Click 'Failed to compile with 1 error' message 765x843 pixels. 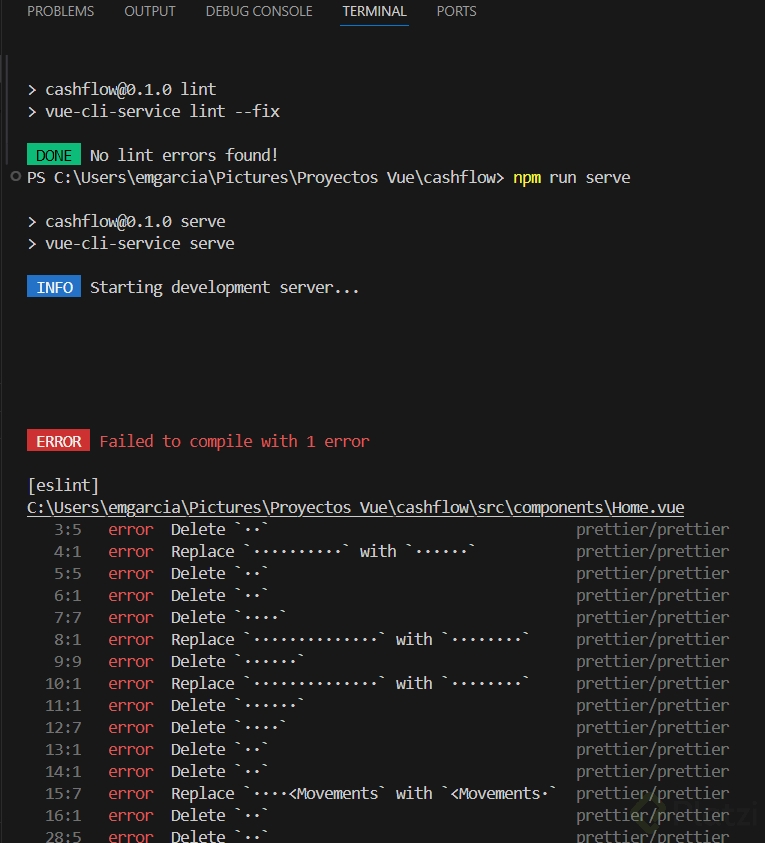234,442
